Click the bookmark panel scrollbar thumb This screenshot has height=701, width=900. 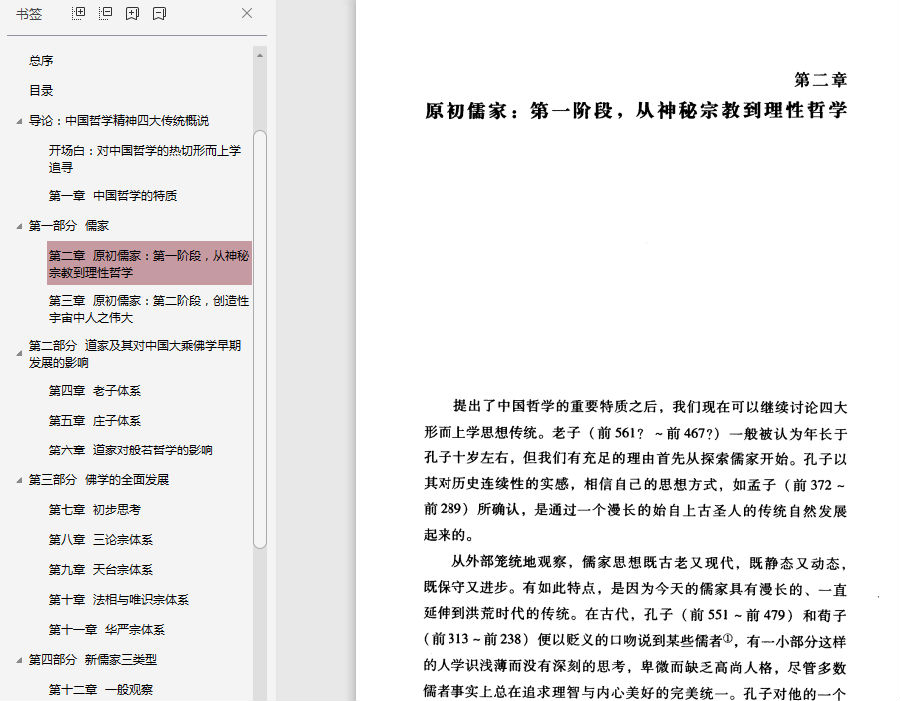pos(260,339)
